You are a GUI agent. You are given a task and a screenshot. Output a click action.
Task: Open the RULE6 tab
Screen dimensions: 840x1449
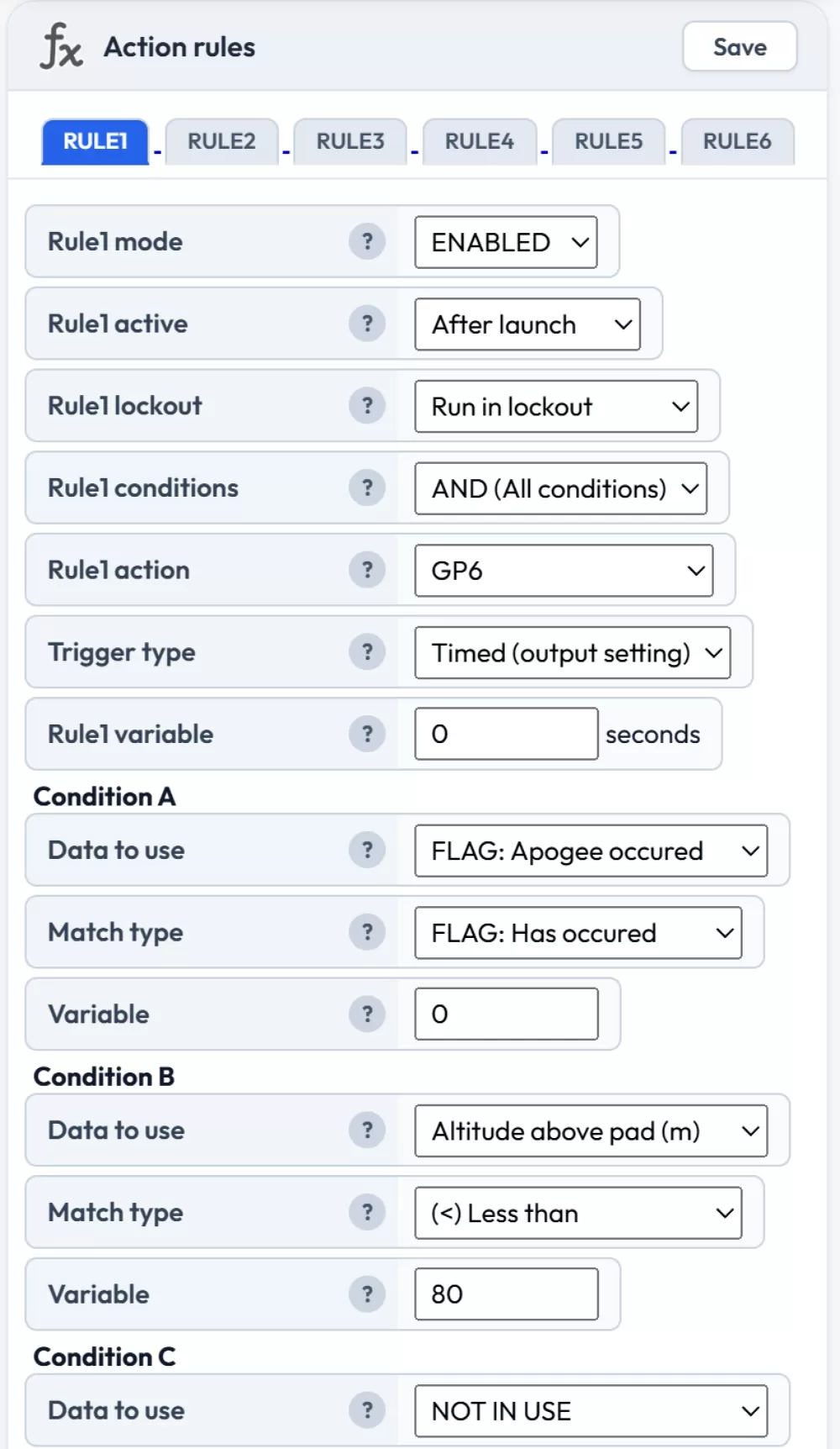click(x=737, y=141)
